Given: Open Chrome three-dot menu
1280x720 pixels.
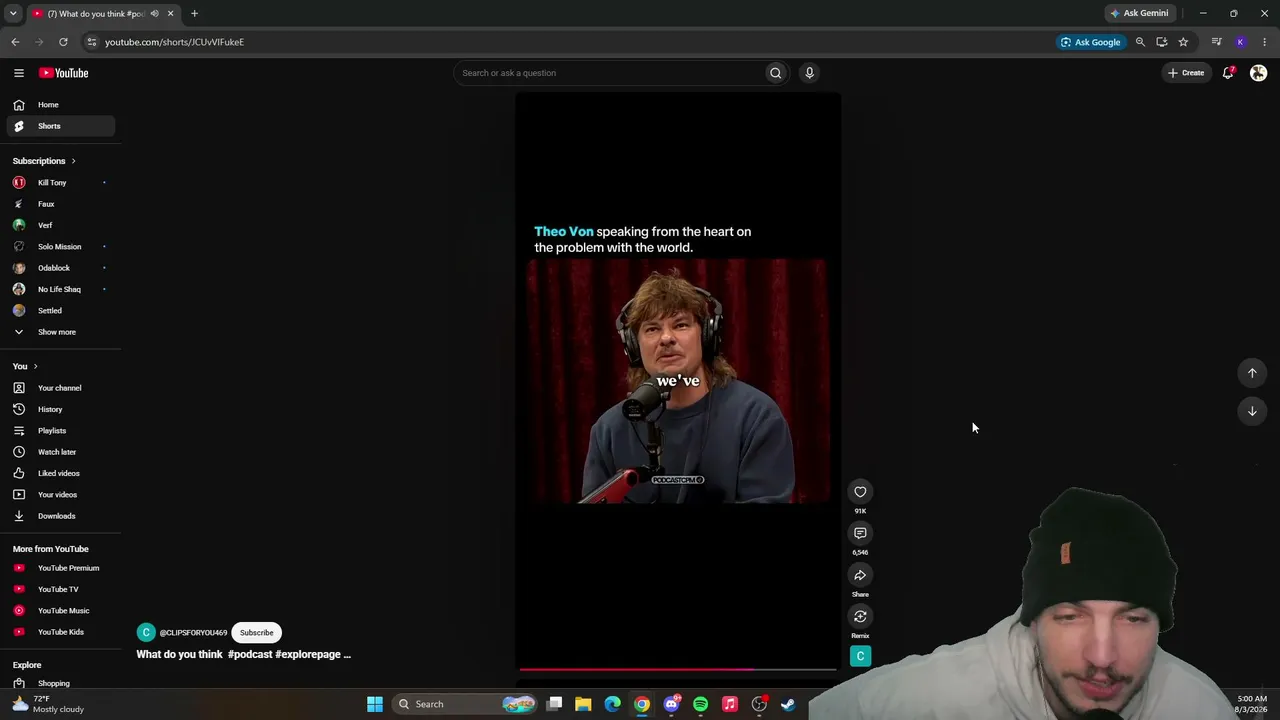Looking at the screenshot, I should point(1265,42).
